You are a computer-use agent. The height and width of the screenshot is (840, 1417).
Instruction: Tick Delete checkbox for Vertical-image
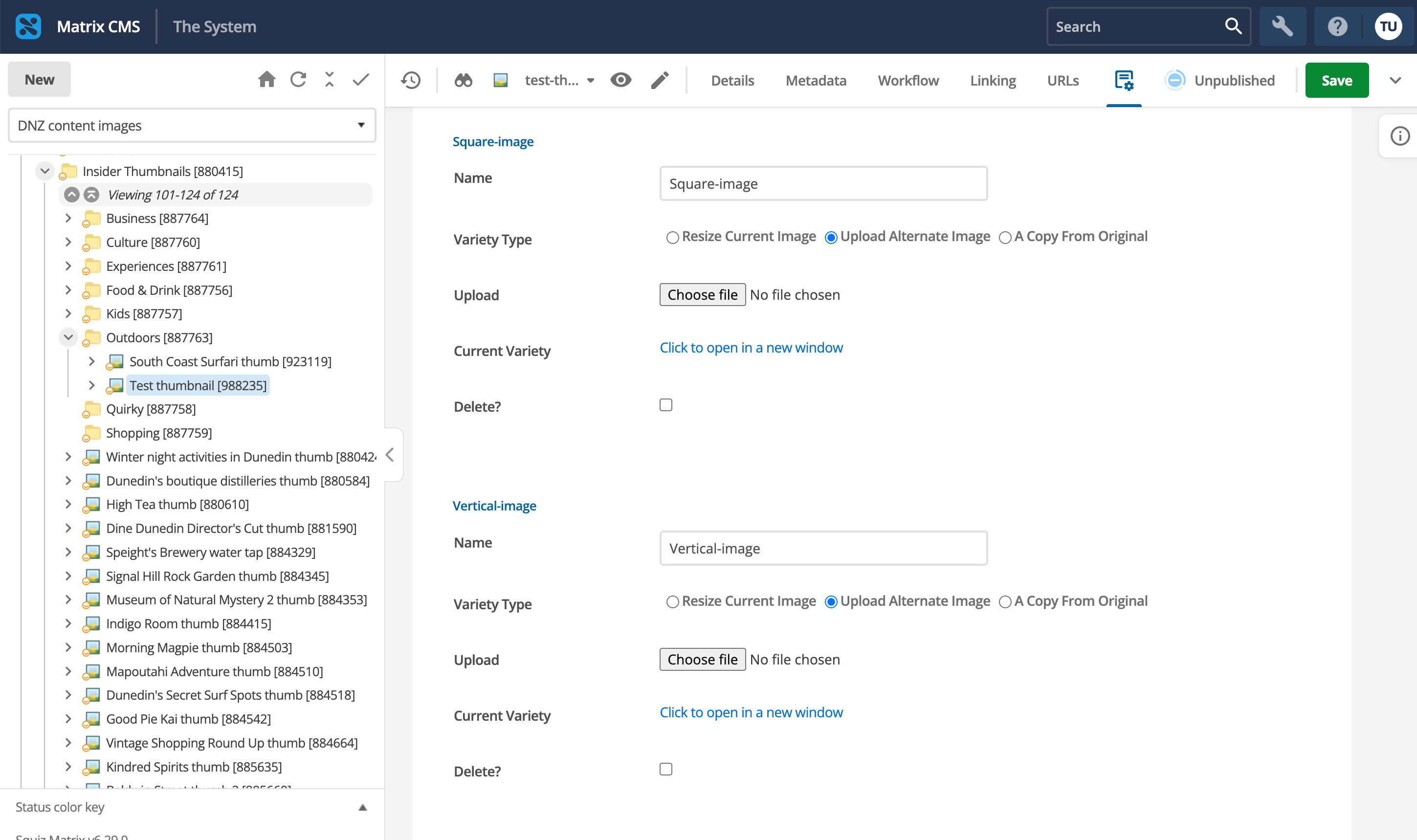tap(666, 769)
